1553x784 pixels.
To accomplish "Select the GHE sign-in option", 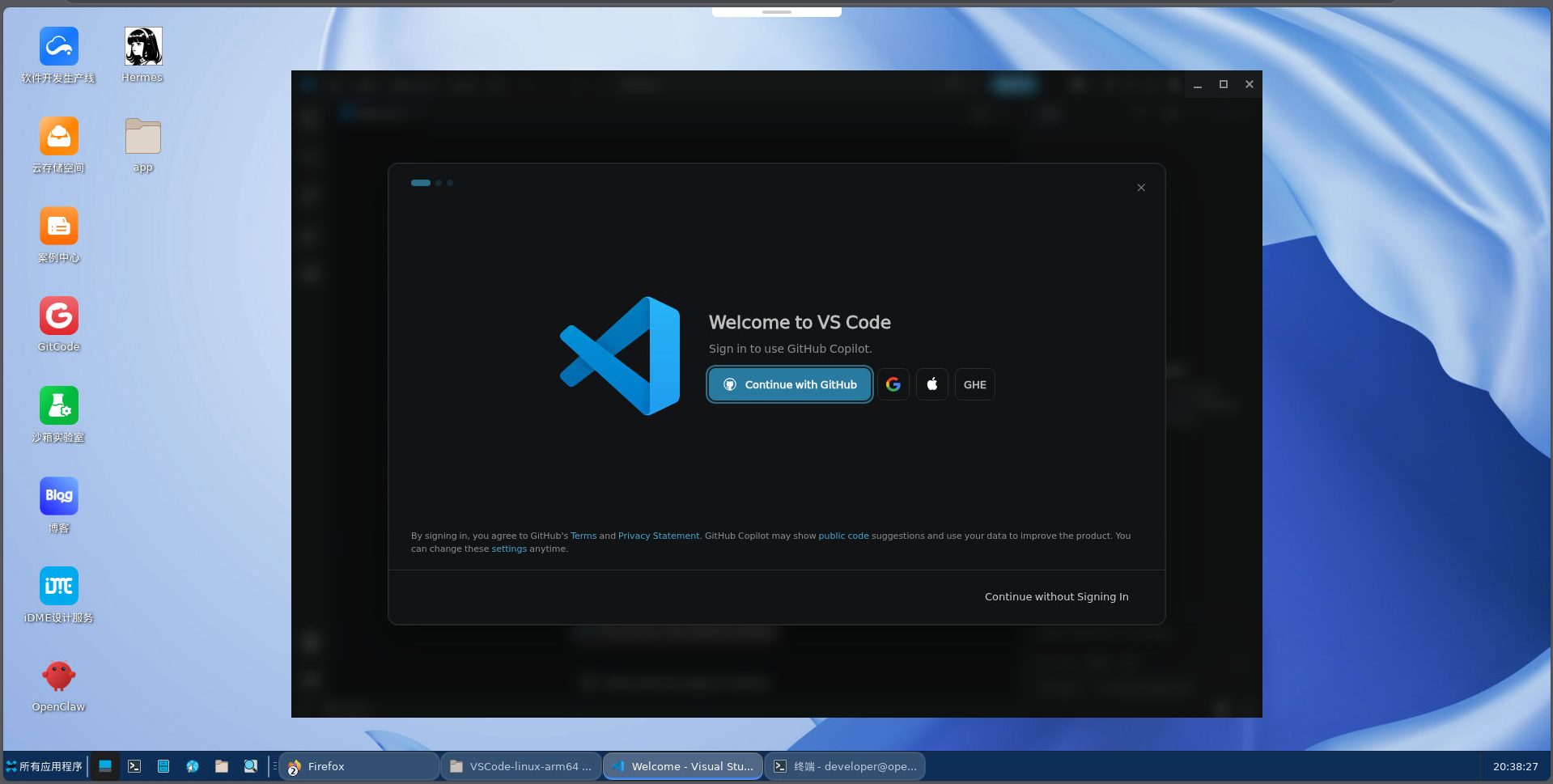I will (975, 384).
